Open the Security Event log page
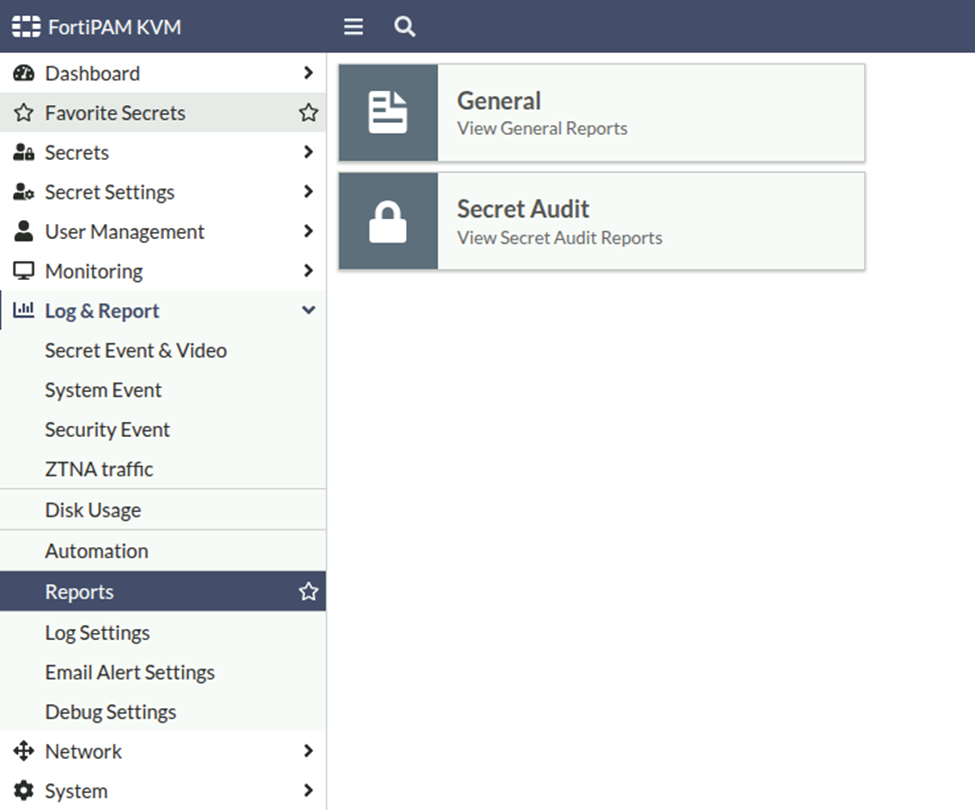Viewport: 975px width, 810px height. (163, 430)
